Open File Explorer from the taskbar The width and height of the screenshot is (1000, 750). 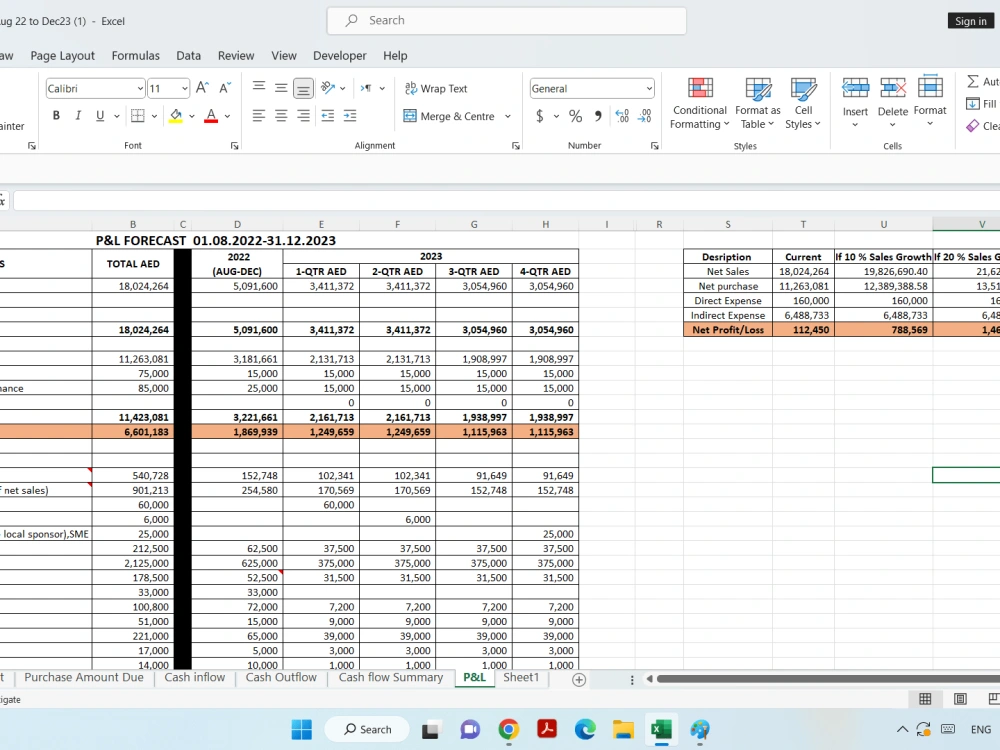(623, 730)
